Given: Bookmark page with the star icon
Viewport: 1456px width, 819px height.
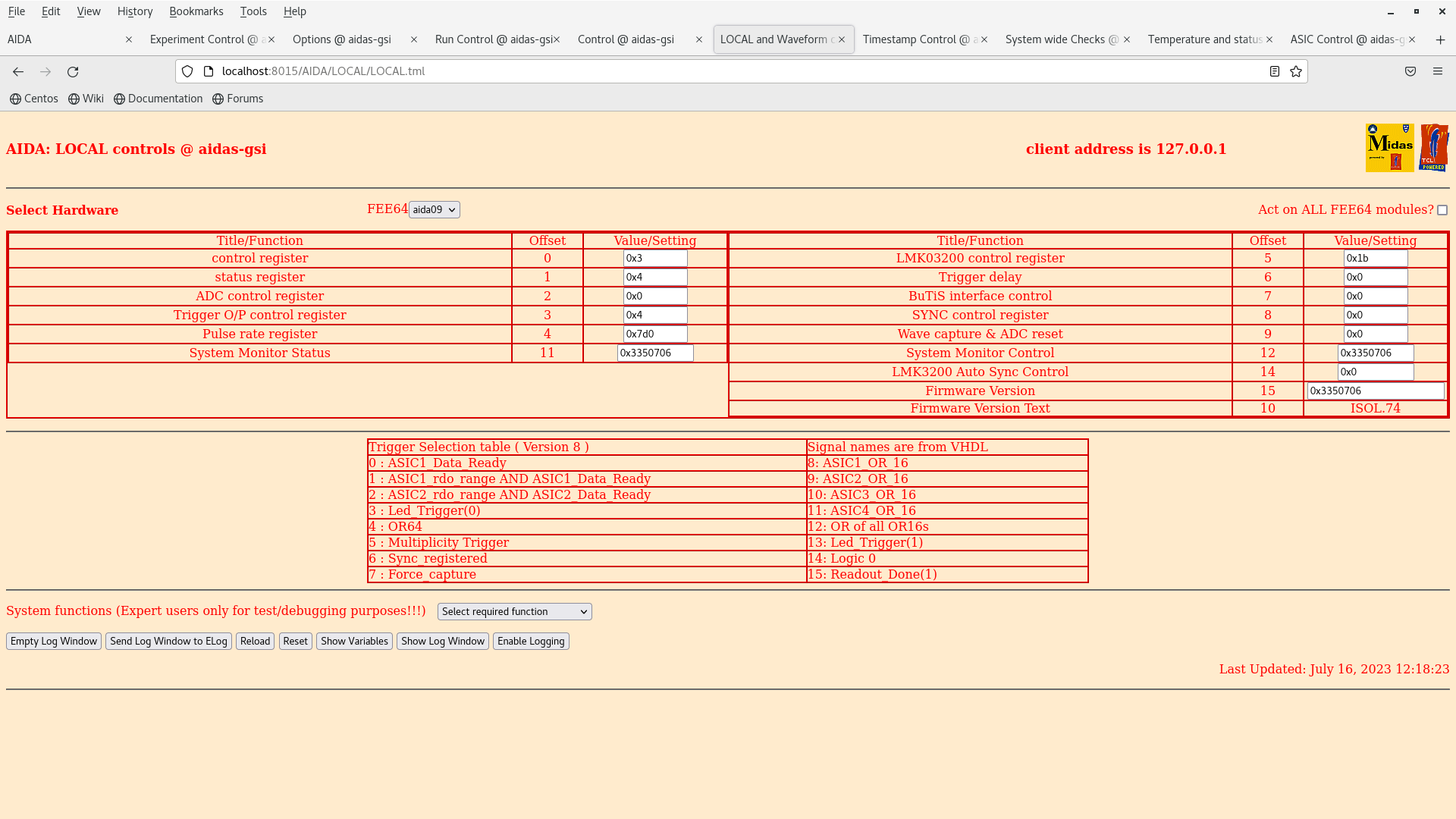Looking at the screenshot, I should tap(1296, 71).
